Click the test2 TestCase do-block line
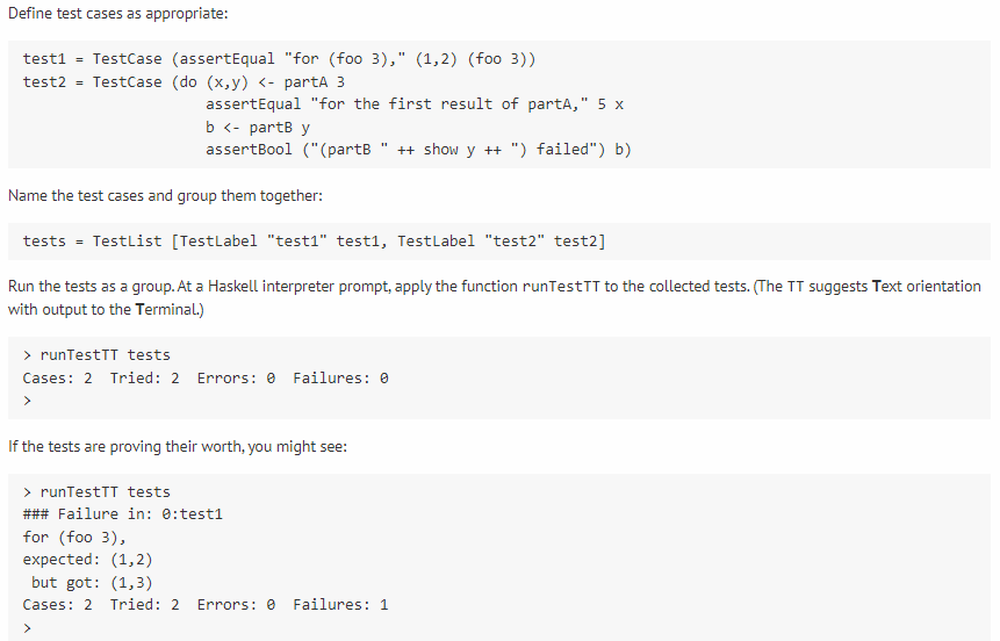 (x=184, y=82)
